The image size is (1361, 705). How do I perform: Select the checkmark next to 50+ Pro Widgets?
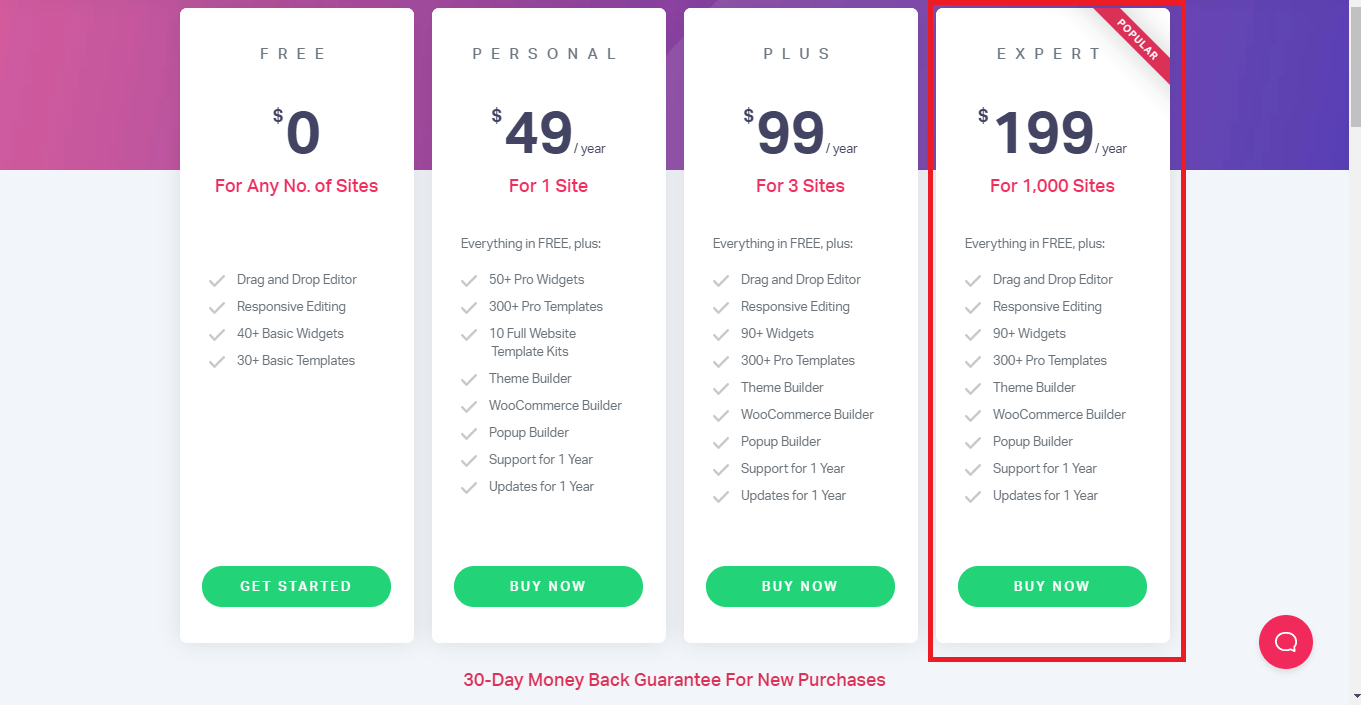tap(469, 279)
